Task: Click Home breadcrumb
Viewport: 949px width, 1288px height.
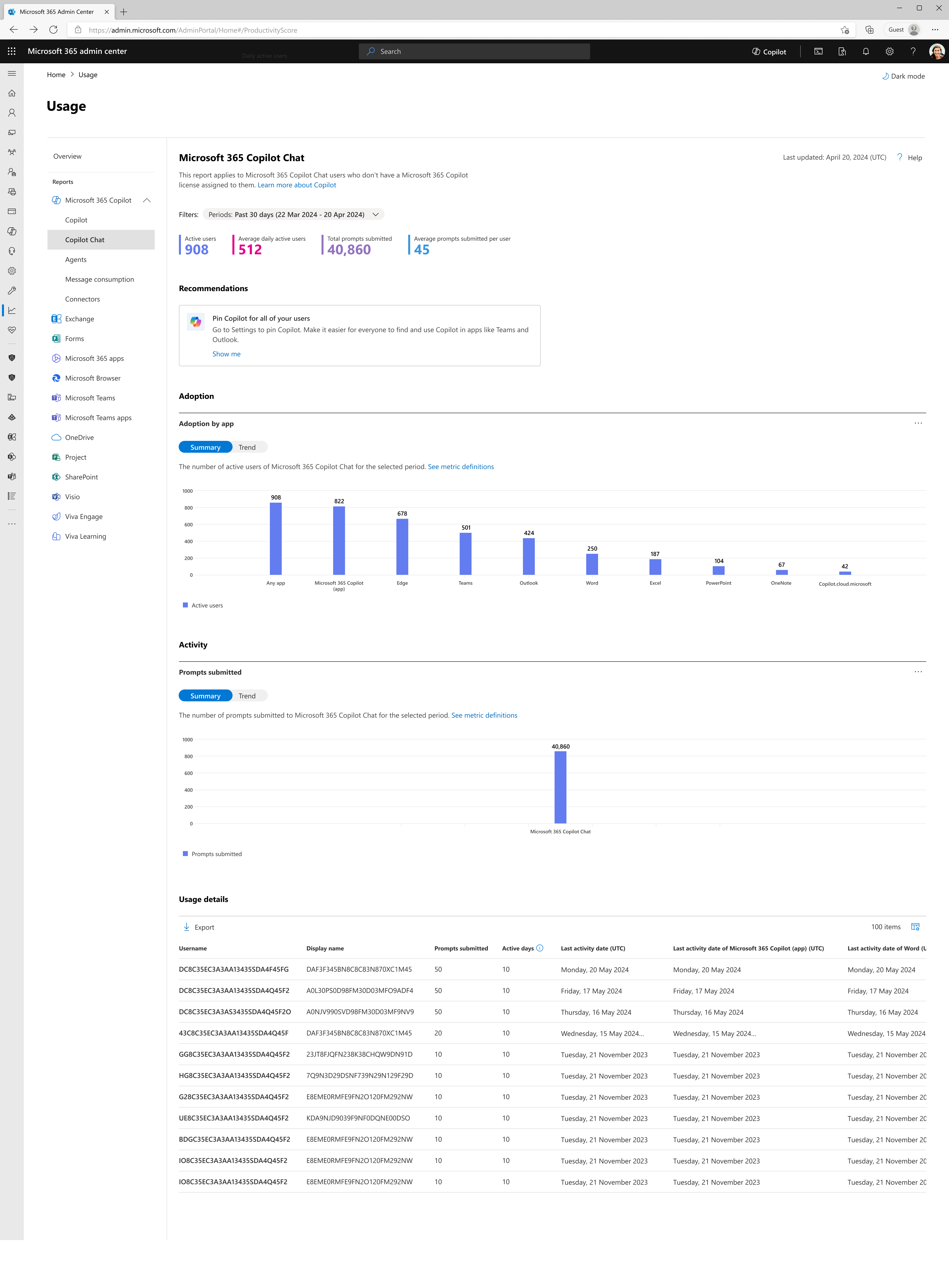Action: pyautogui.click(x=56, y=75)
